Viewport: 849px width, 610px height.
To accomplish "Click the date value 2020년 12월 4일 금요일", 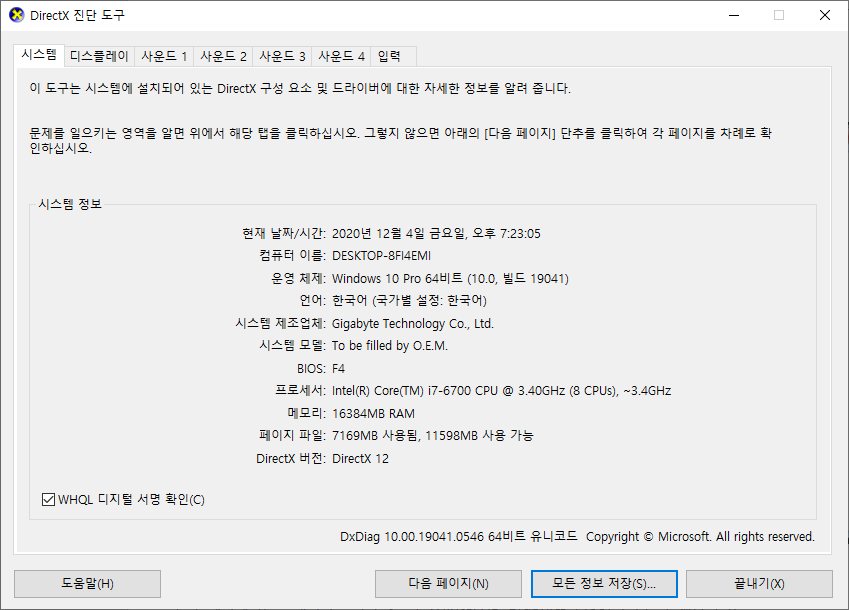I will pyautogui.click(x=398, y=233).
